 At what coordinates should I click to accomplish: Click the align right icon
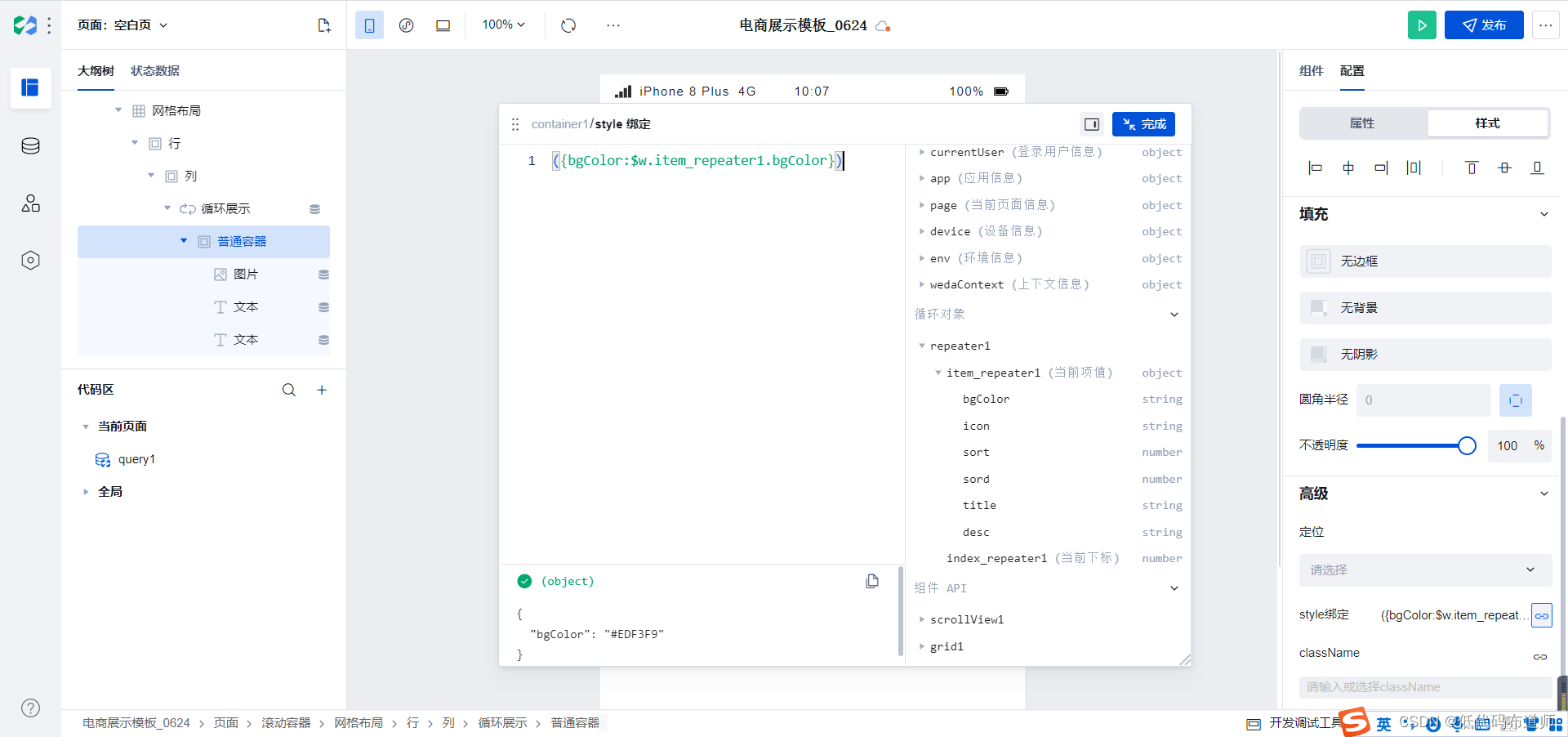[x=1381, y=167]
